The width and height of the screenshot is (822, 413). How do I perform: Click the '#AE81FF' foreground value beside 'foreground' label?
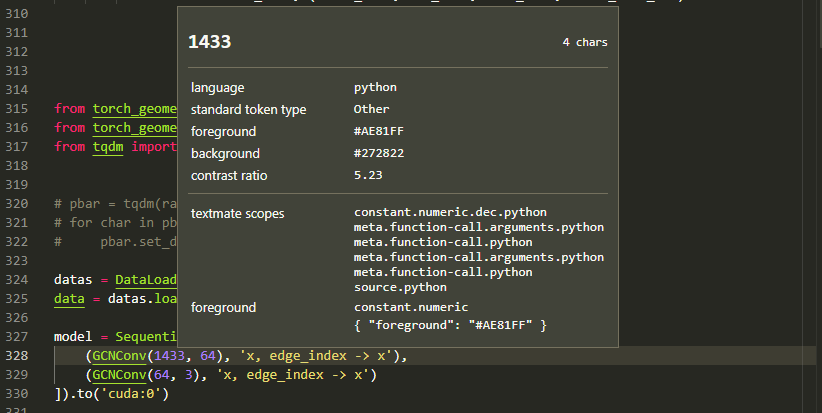click(378, 131)
